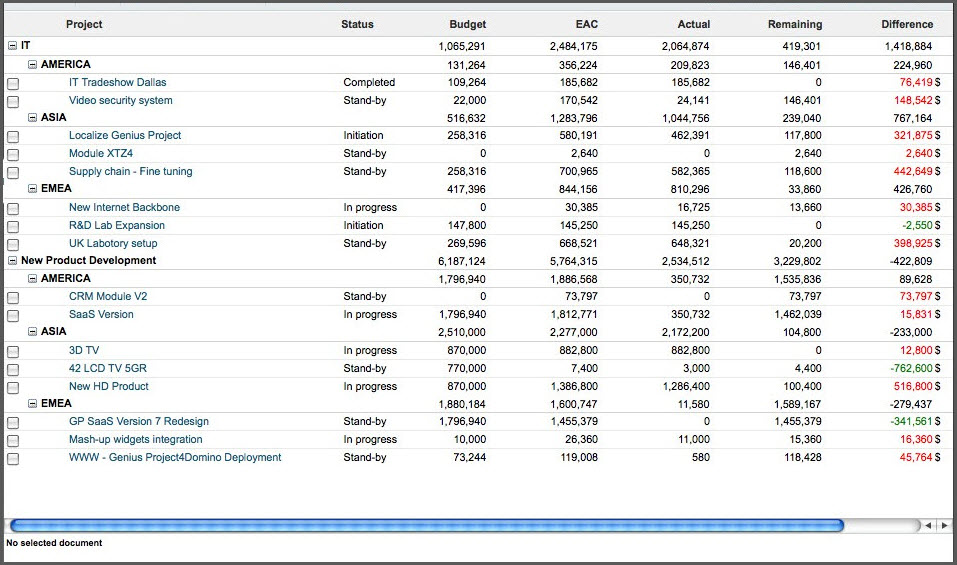This screenshot has width=957, height=565.
Task: Tick the Localize Genius Project checkbox
Action: point(13,137)
